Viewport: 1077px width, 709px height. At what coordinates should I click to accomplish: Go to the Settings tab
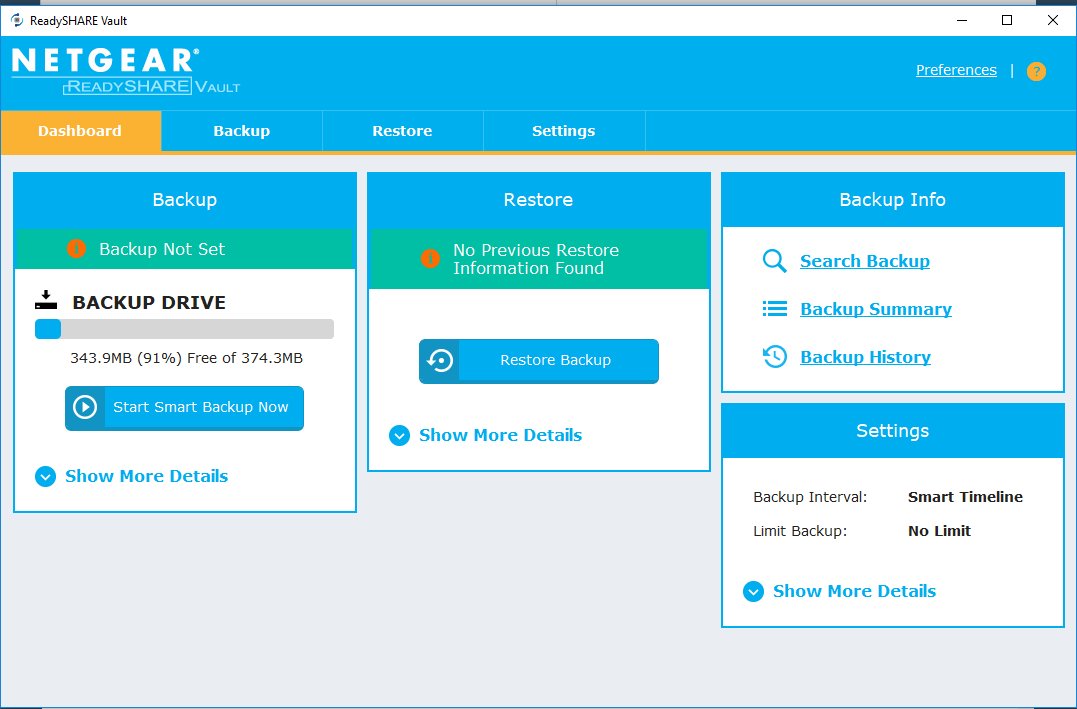(x=563, y=131)
